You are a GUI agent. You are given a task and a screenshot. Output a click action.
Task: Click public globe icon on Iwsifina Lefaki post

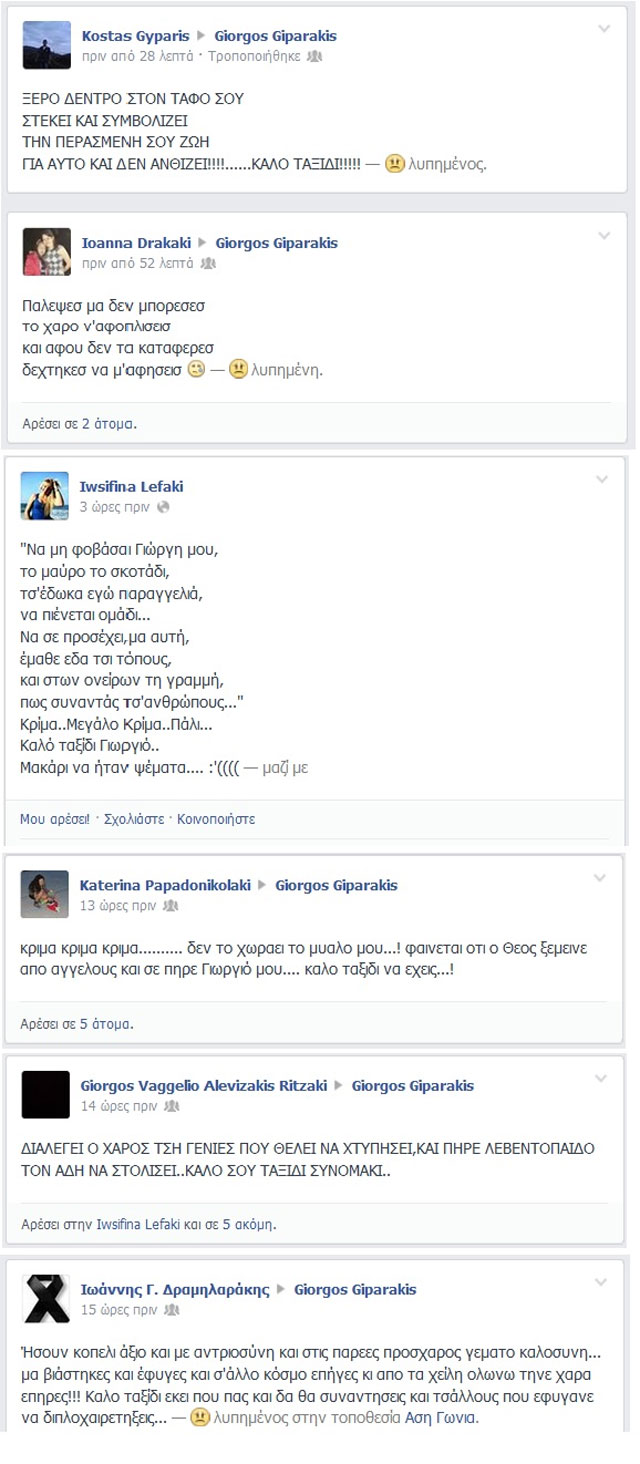[164, 507]
